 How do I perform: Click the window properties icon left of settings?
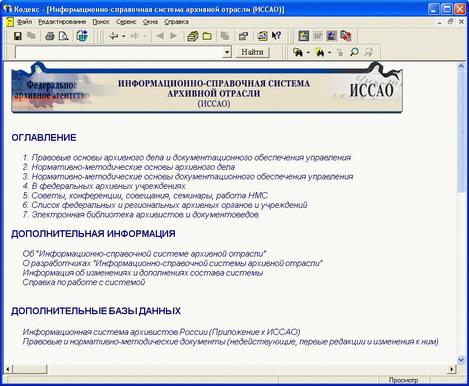(243, 36)
